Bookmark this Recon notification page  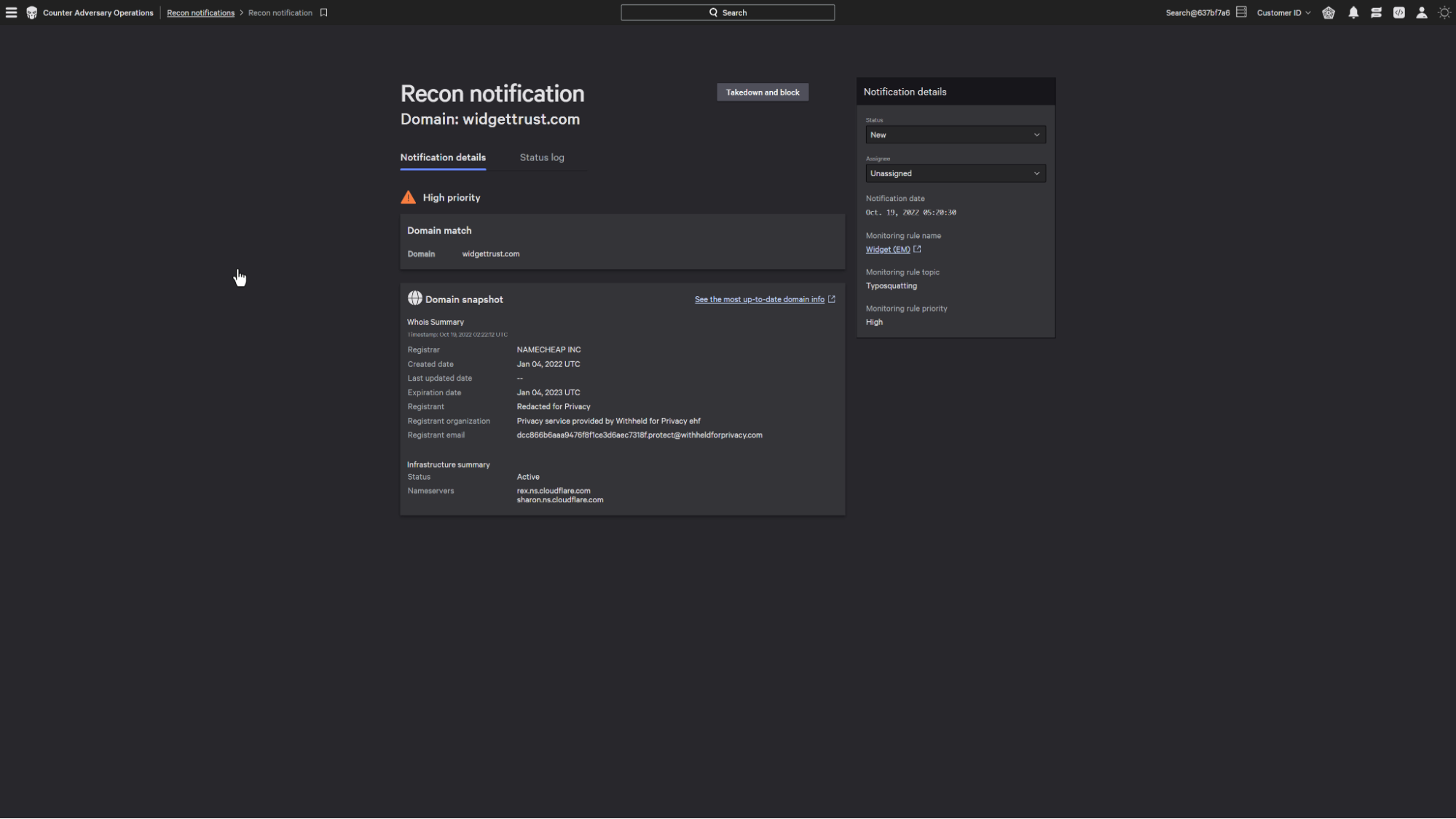click(324, 12)
